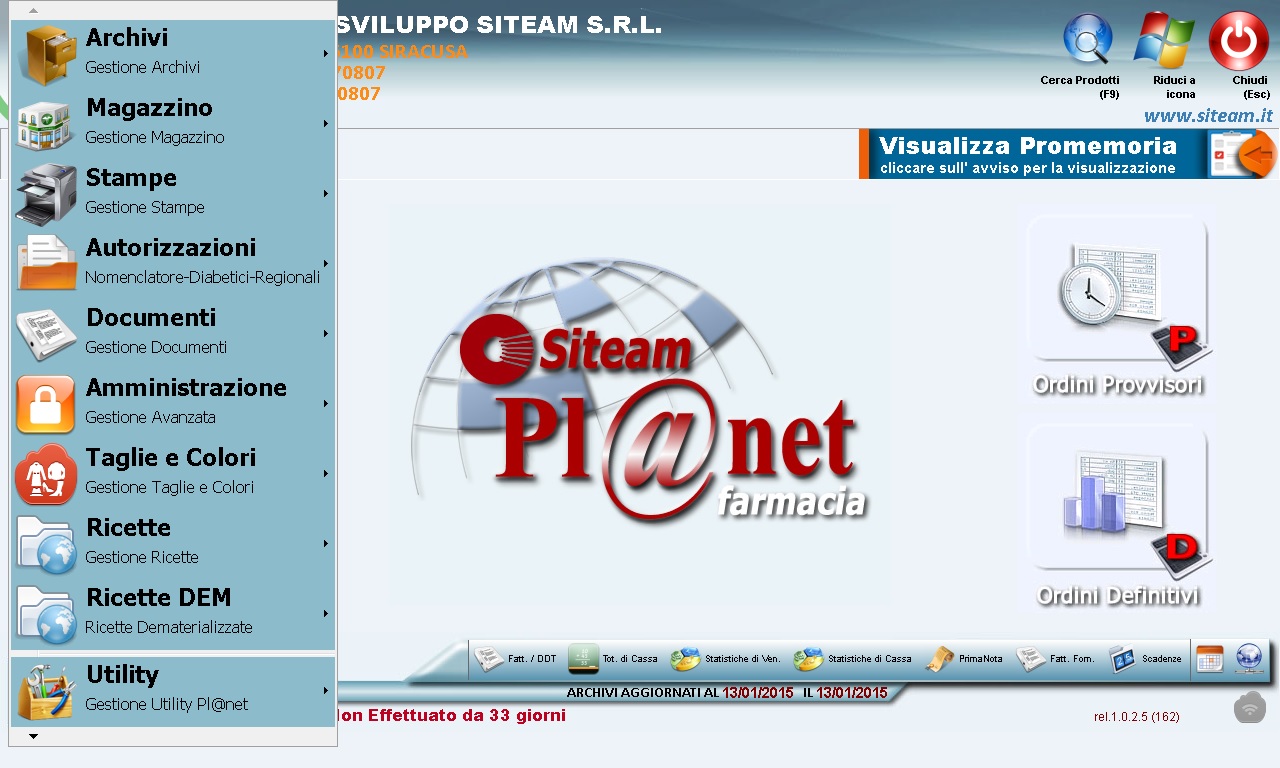Screen dimensions: 1280x768
Task: Select the Stampe menu title
Action: click(131, 178)
